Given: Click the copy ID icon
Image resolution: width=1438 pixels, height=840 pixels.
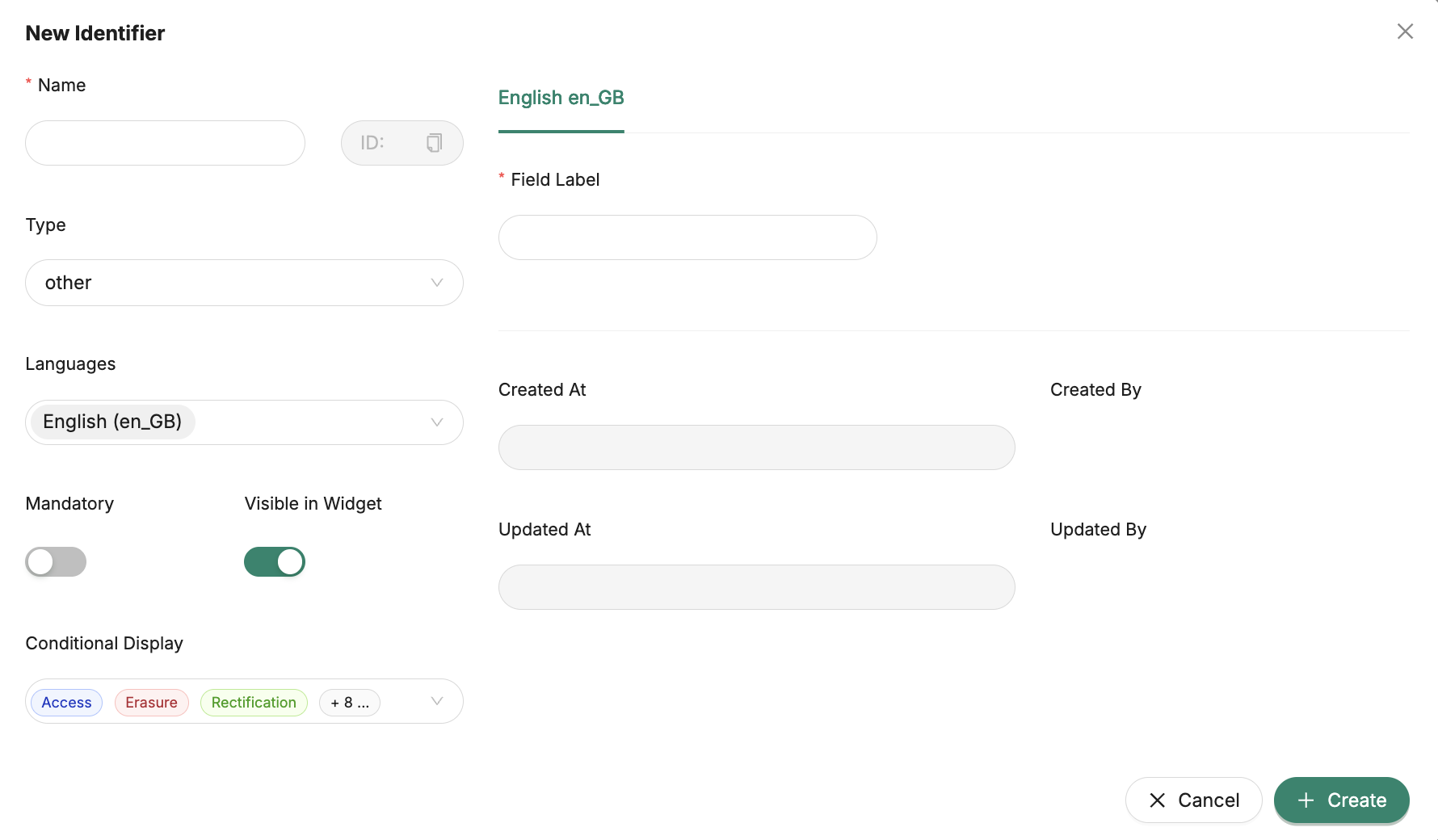Looking at the screenshot, I should 434,143.
